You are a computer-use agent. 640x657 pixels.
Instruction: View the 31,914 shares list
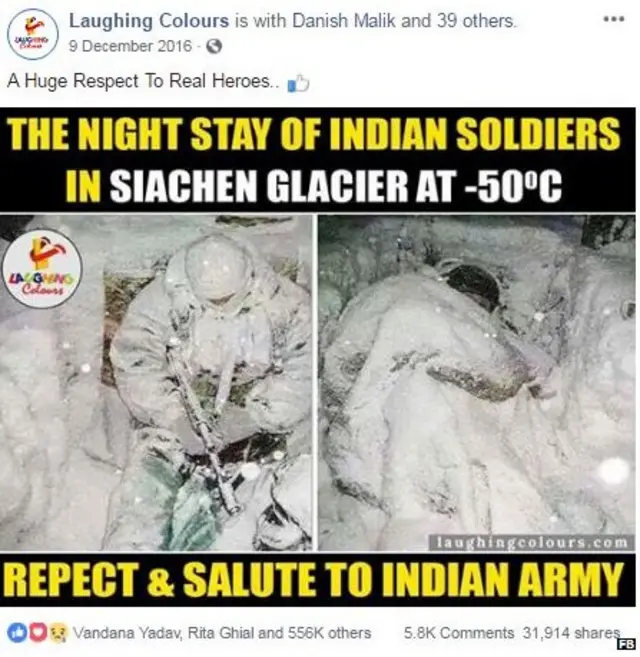click(x=571, y=633)
